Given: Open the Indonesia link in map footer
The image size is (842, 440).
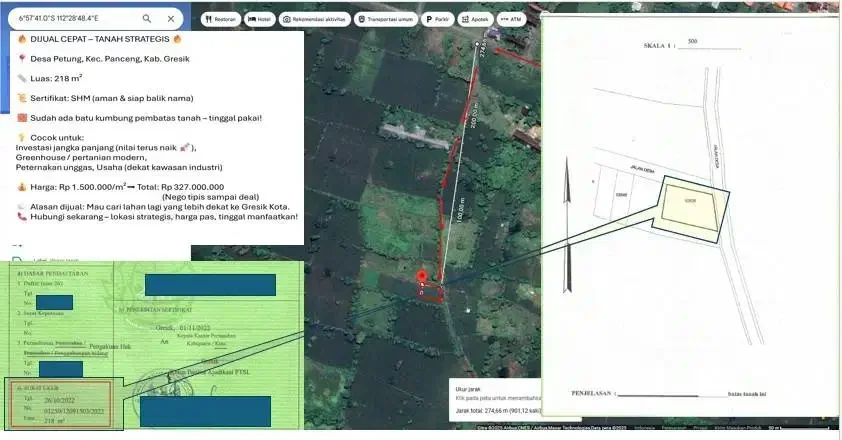Looking at the screenshot, I should coord(644,428).
